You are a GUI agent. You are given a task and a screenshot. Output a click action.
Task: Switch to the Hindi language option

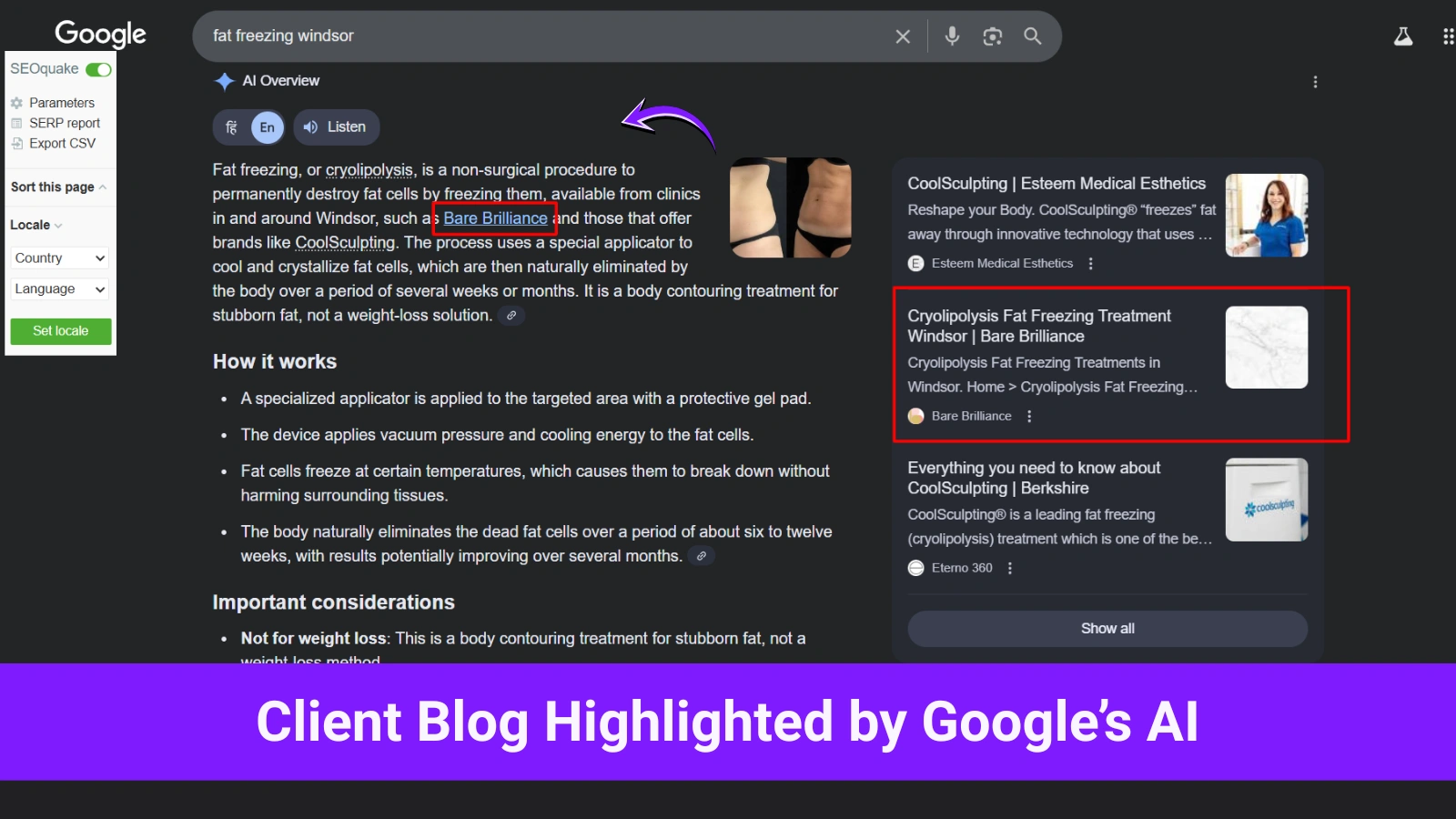[x=233, y=127]
